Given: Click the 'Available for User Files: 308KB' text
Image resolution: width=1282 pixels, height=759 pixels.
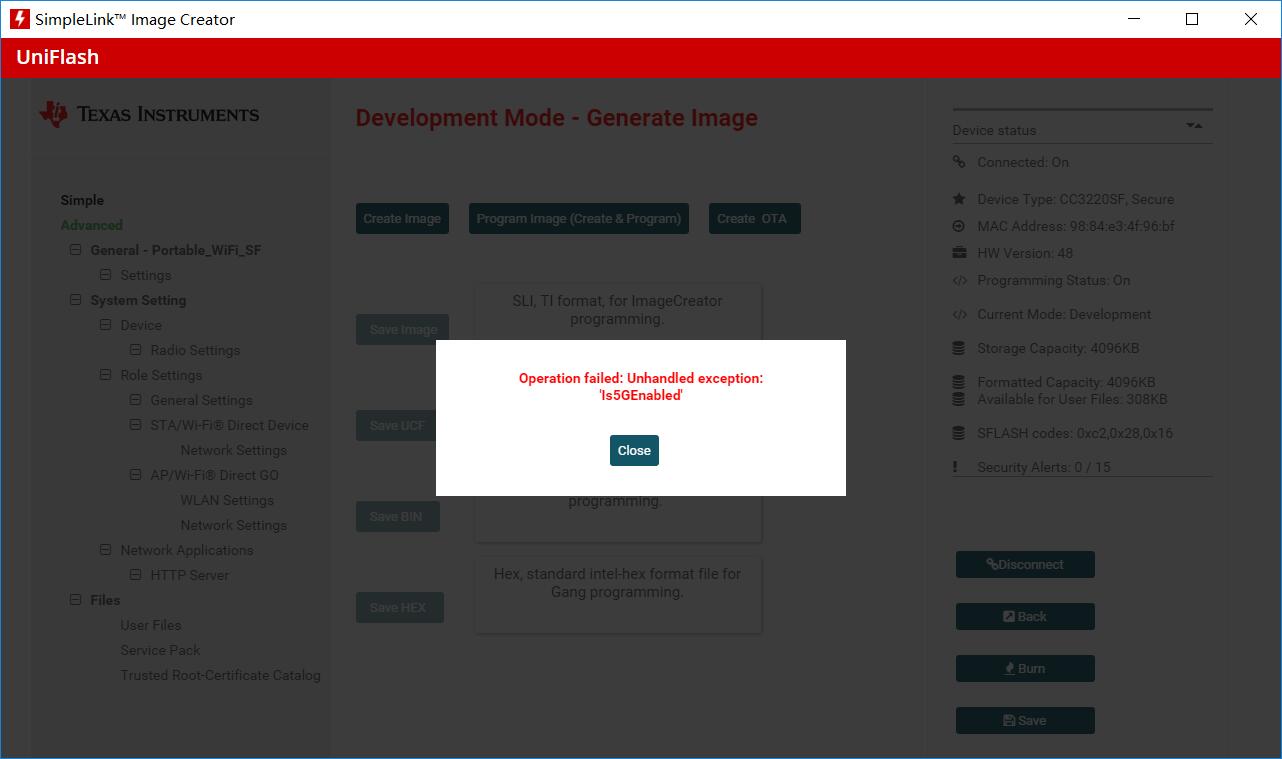Looking at the screenshot, I should coord(1072,399).
